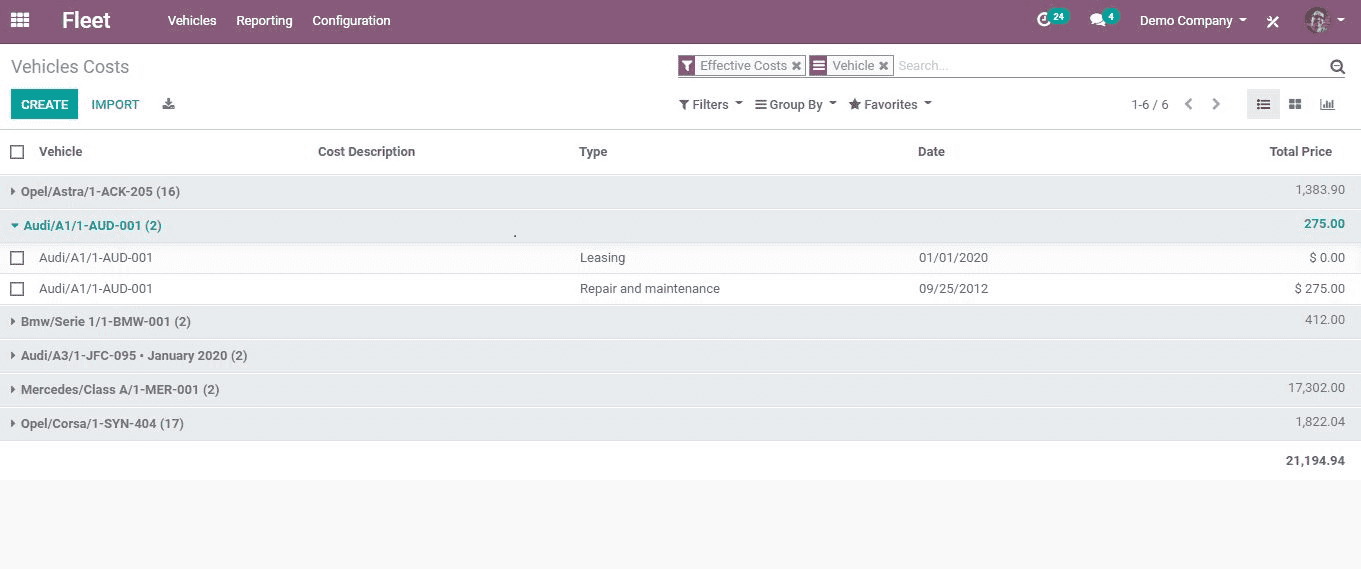
Task: Click the 412.00 Bmw group total
Action: [1325, 320]
